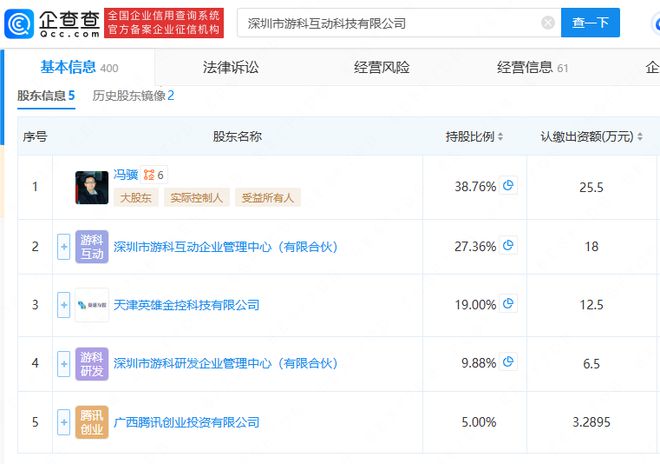Click the 腾讯创业 logo badge
660x464 pixels.
point(91,422)
